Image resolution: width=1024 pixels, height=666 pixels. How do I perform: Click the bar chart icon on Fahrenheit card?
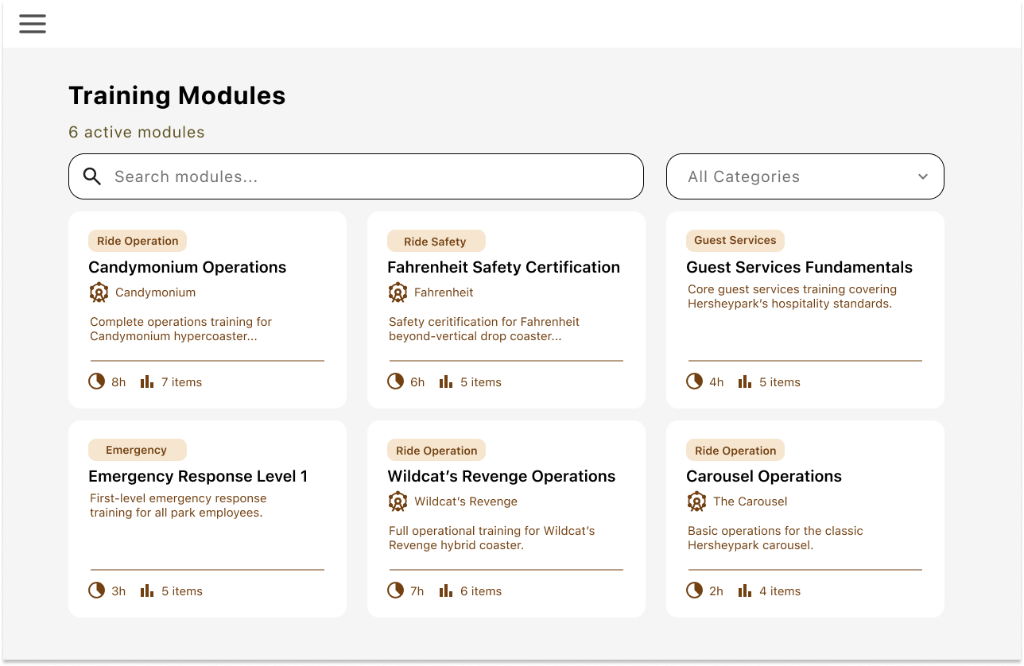446,381
